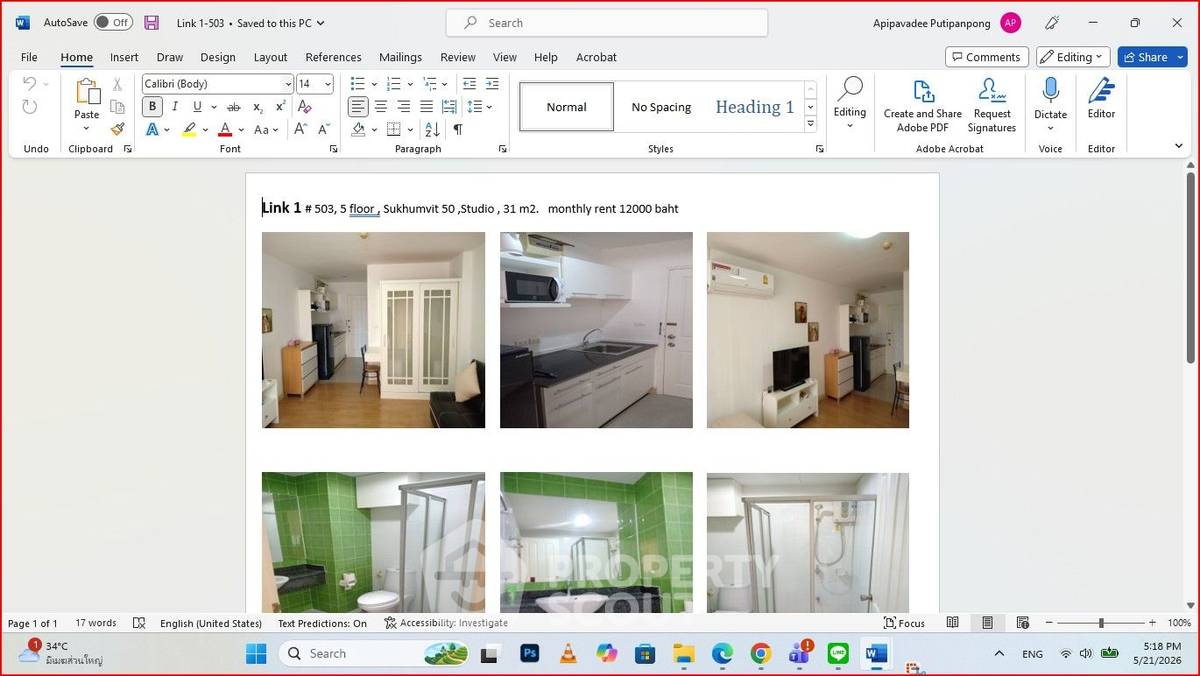Viewport: 1200px width, 676px height.
Task: Open the font size dropdown
Action: [x=327, y=84]
